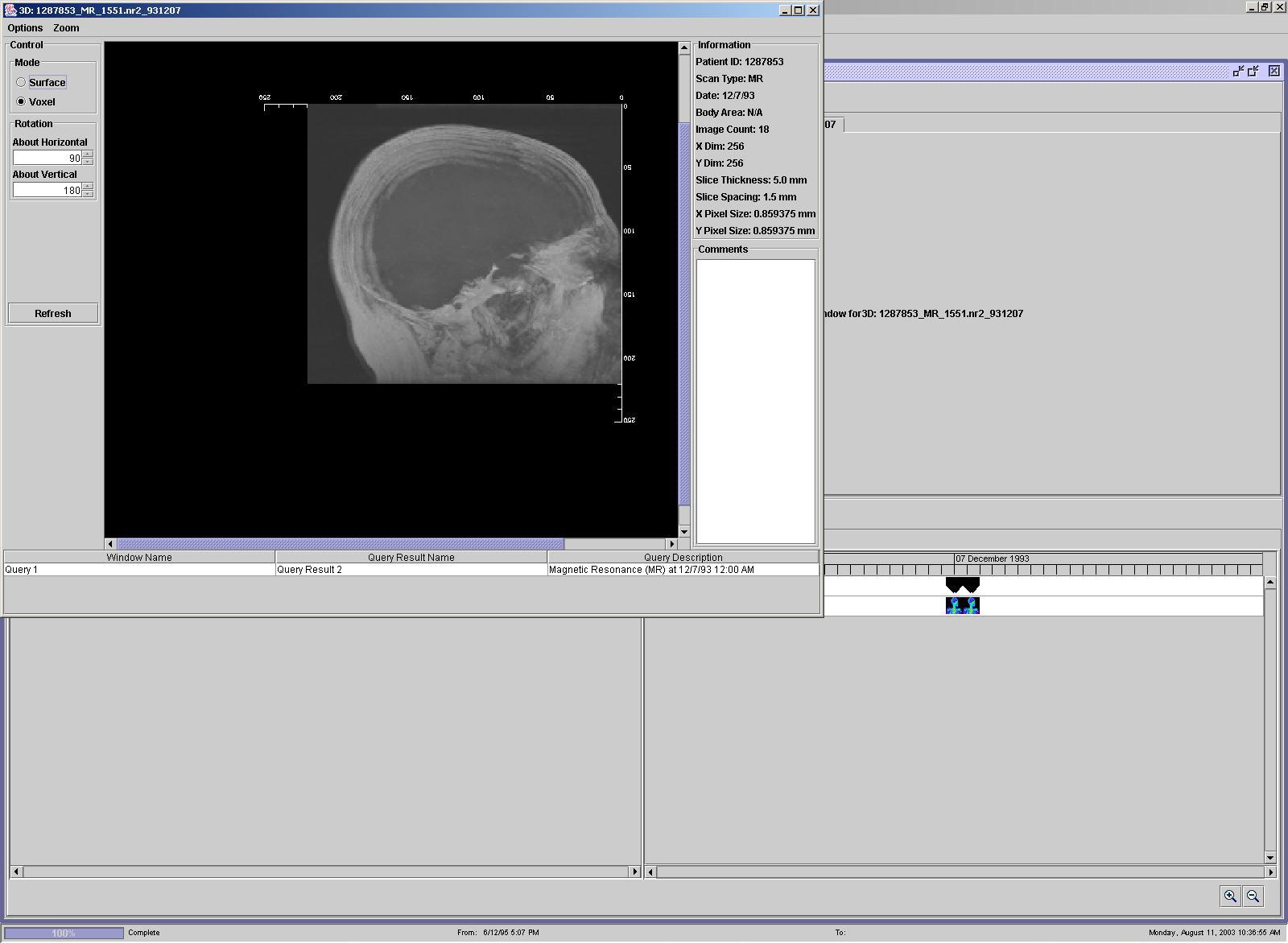
Task: Click the zoom out magnifier icon
Action: click(x=1253, y=896)
